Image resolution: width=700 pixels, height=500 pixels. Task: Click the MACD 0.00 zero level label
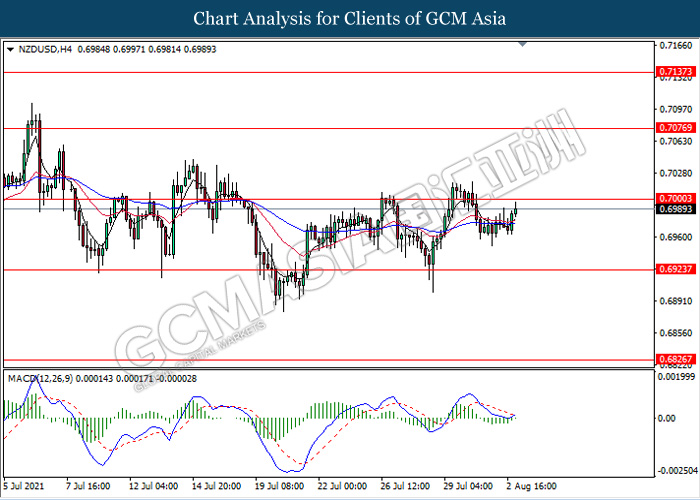tap(667, 418)
